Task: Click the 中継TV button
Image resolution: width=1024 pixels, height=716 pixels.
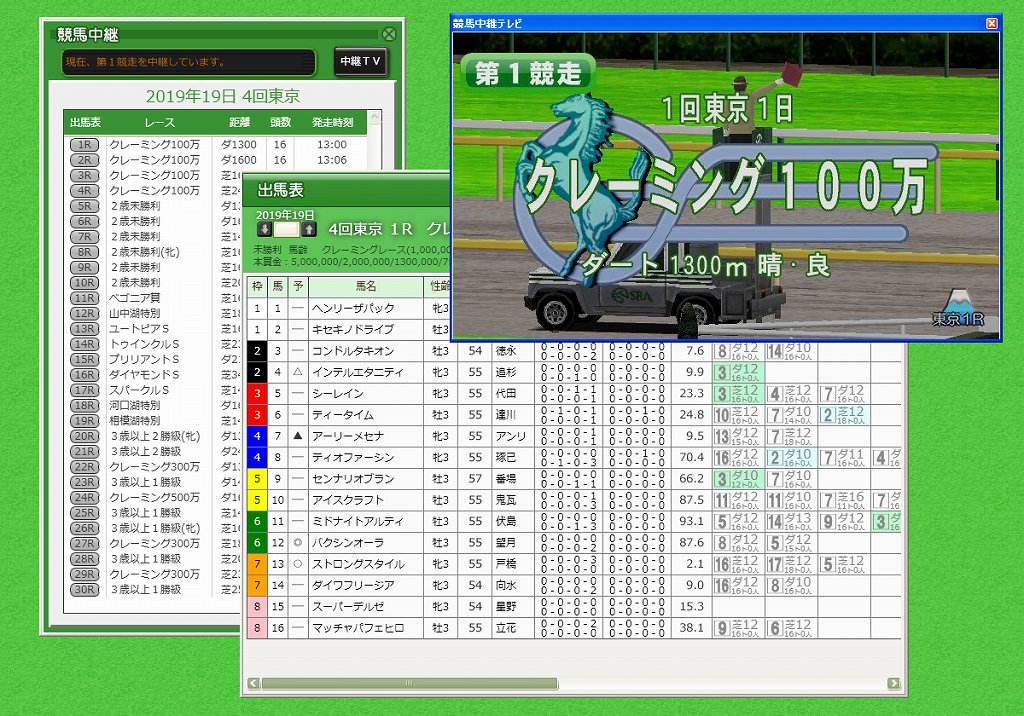Action: click(360, 61)
